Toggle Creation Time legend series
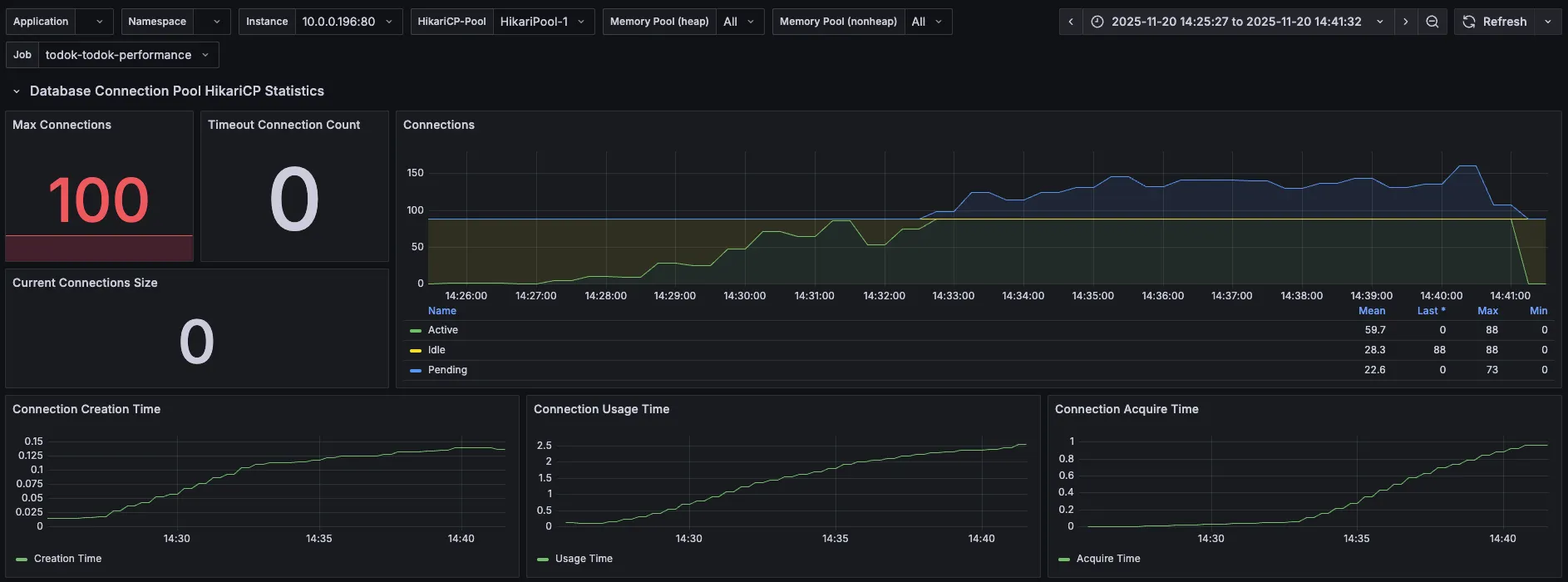1568x582 pixels. pyautogui.click(x=67, y=559)
